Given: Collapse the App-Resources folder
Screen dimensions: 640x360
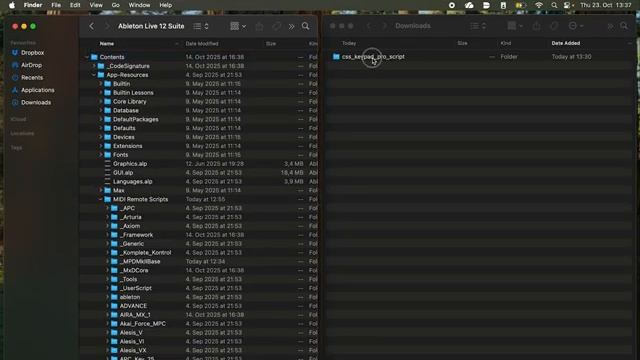Looking at the screenshot, I should [x=94, y=75].
